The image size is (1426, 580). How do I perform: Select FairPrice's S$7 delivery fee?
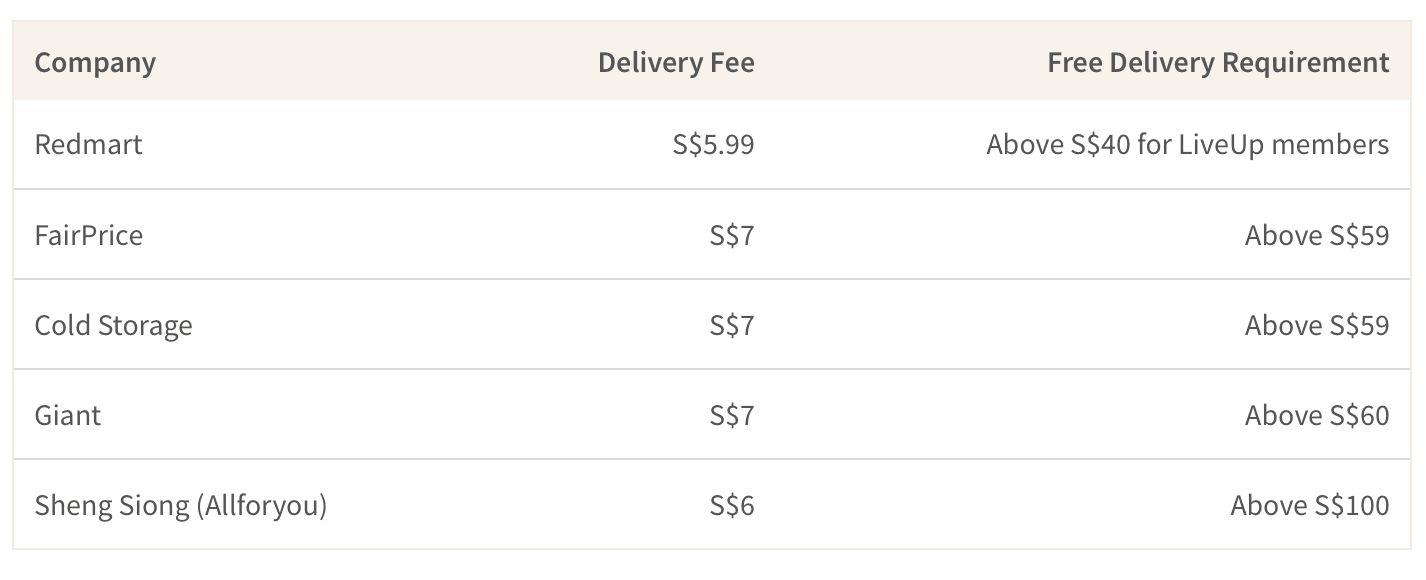[732, 235]
